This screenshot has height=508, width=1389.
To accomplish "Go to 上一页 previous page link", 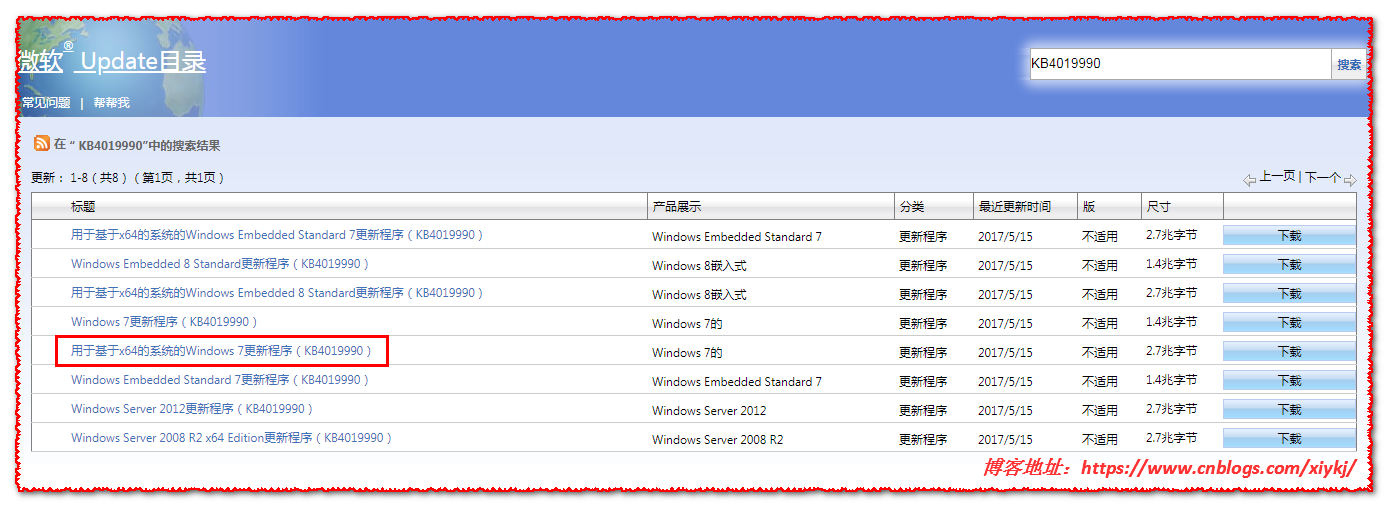I will pyautogui.click(x=1277, y=177).
